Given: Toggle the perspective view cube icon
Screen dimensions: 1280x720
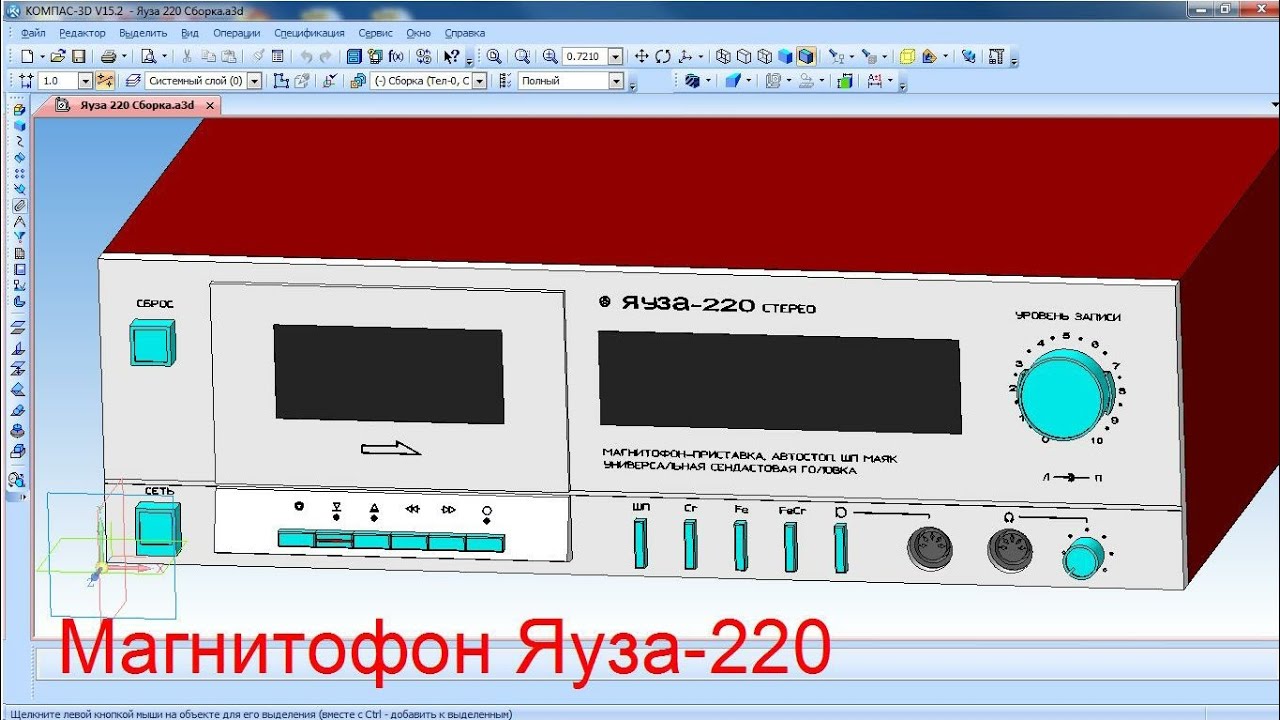Looking at the screenshot, I should [907, 57].
